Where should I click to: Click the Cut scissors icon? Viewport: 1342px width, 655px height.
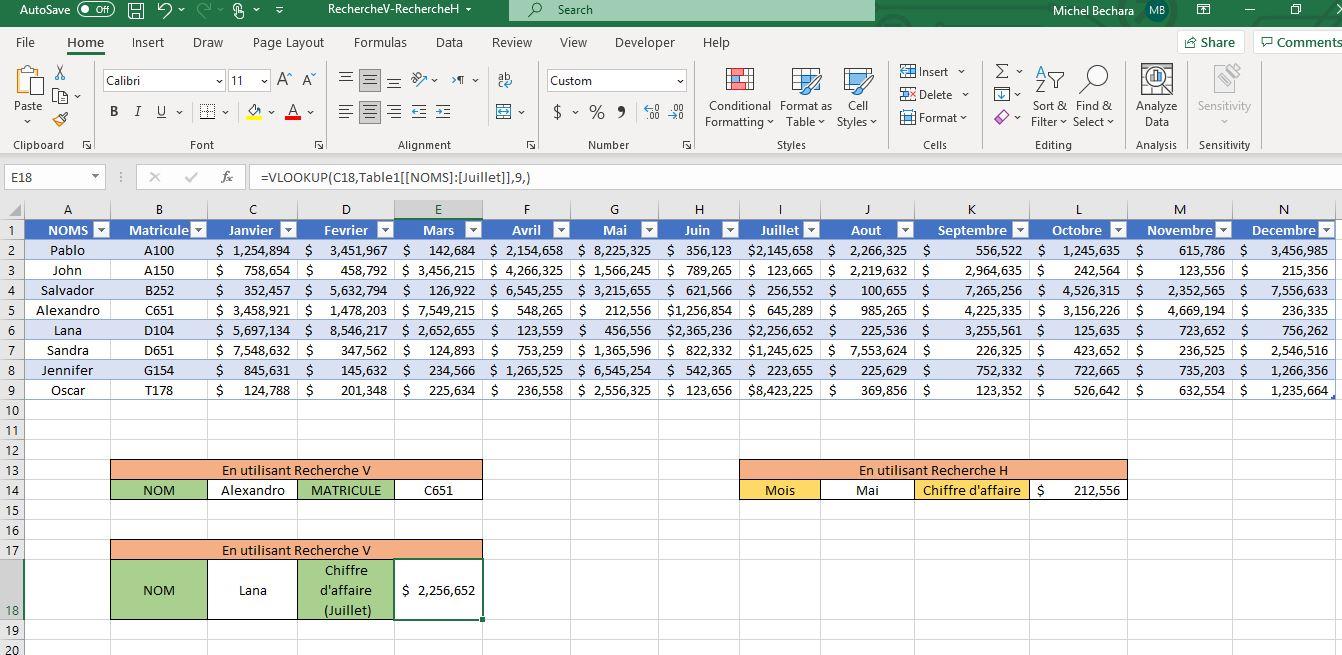pos(60,73)
